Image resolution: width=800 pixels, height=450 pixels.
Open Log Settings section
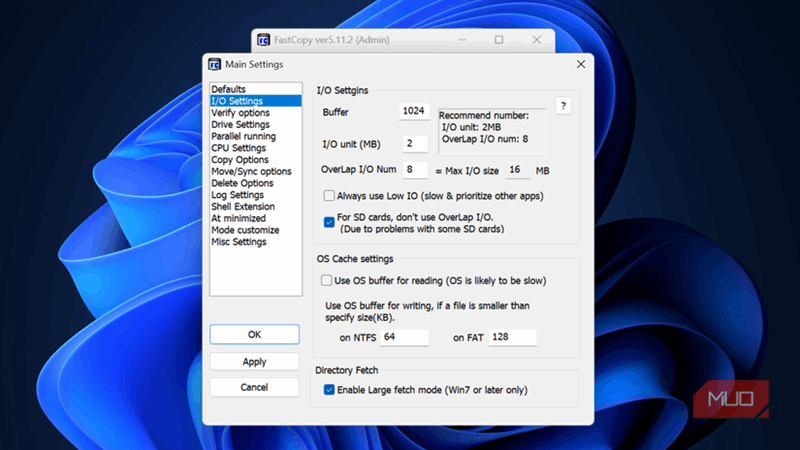[256, 195]
